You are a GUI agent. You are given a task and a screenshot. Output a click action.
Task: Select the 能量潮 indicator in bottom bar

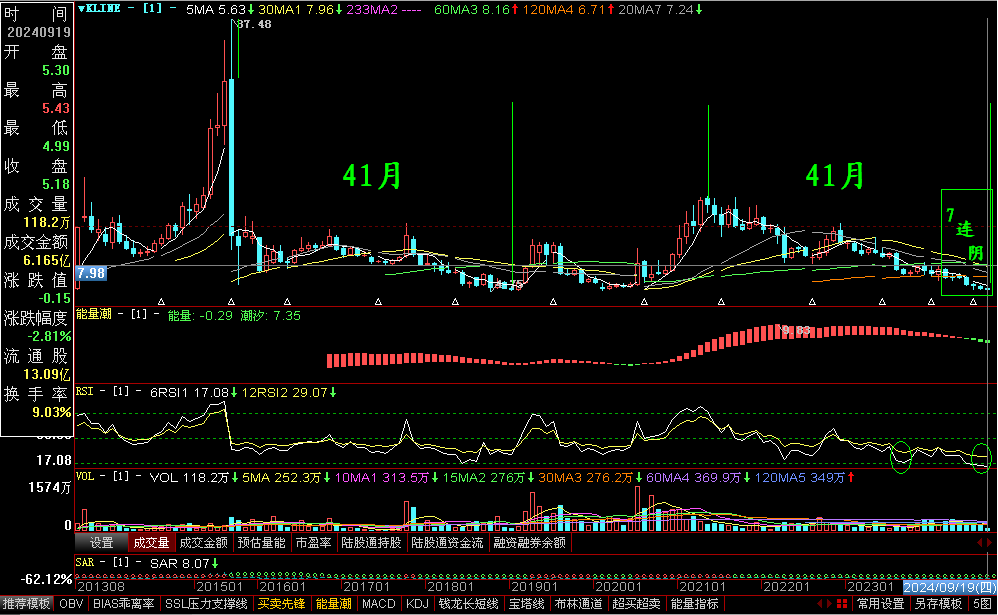(333, 604)
